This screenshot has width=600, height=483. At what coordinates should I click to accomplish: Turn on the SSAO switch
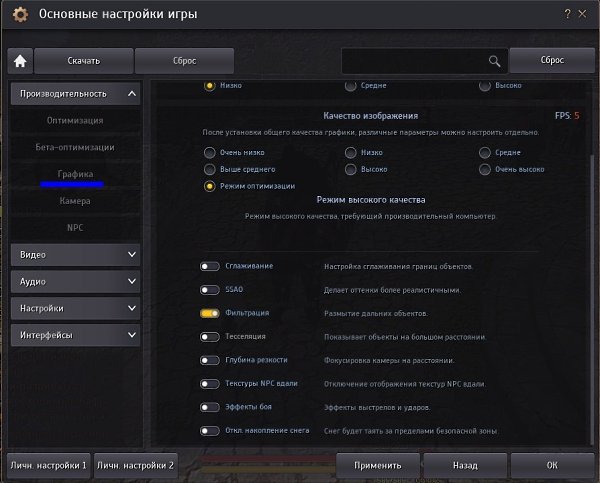tap(209, 290)
